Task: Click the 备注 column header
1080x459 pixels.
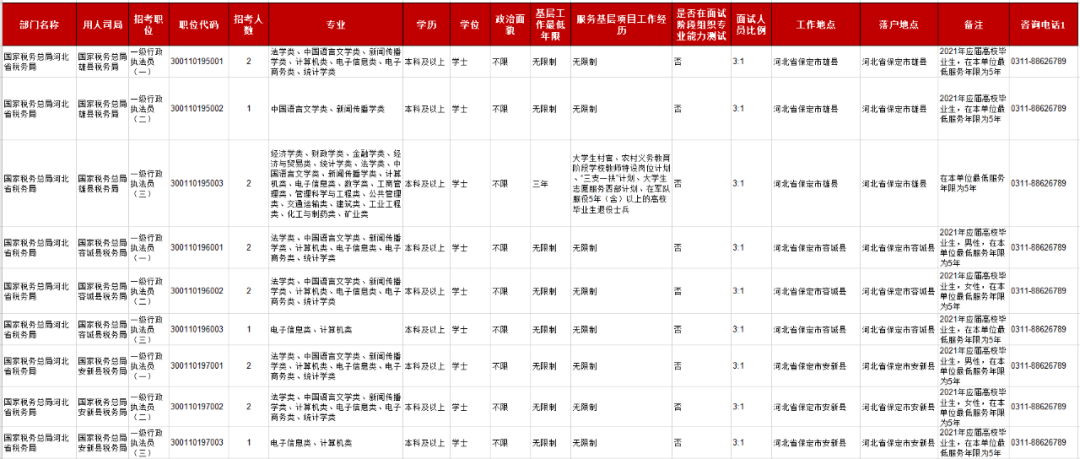Action: point(973,24)
